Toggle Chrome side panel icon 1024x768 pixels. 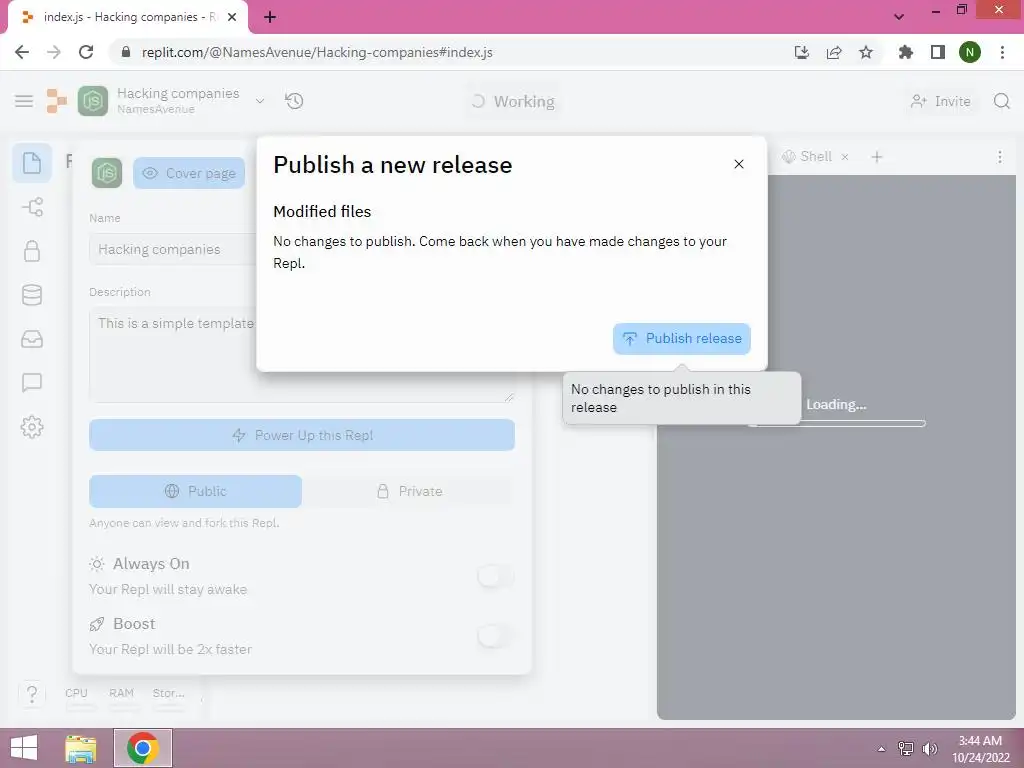tap(938, 52)
